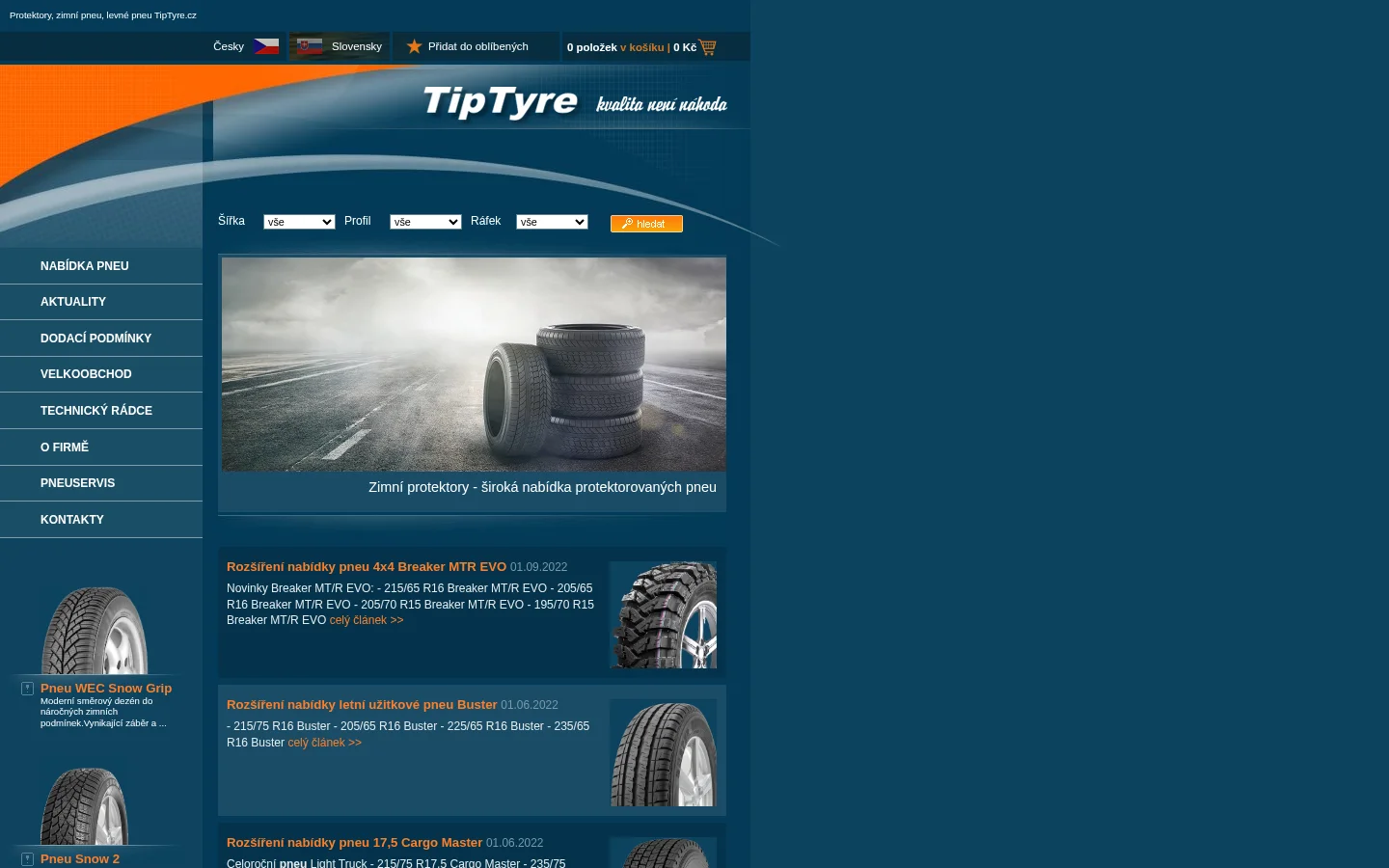This screenshot has width=1389, height=868.
Task: Open NABÍDKA PNEU menu item
Action: [101, 266]
